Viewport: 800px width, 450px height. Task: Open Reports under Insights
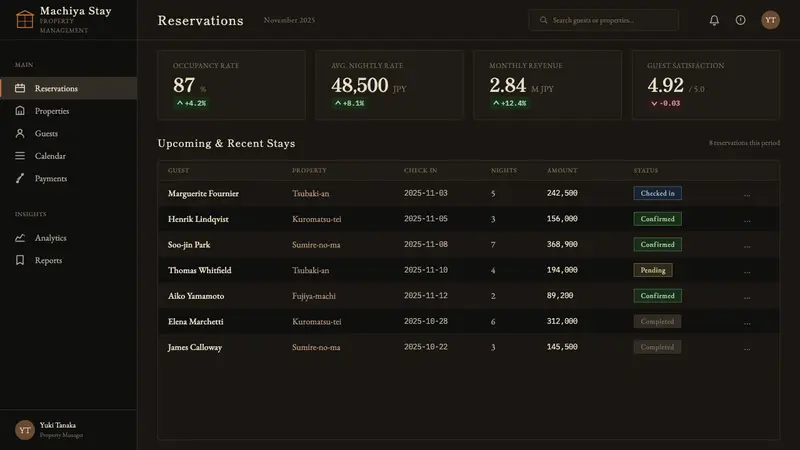point(68,260)
